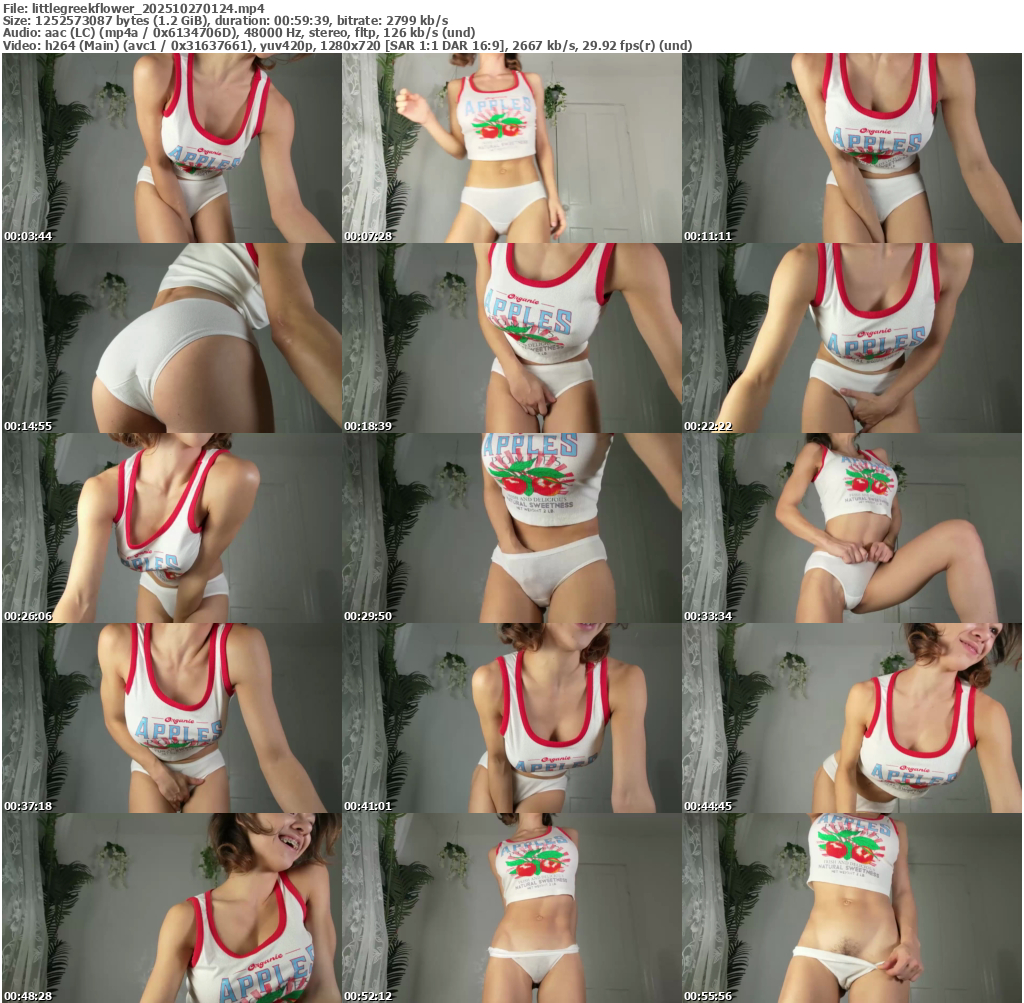Choose the preview frame marked 00:33:34
Image resolution: width=1024 pixels, height=1003 pixels.
[x=852, y=528]
